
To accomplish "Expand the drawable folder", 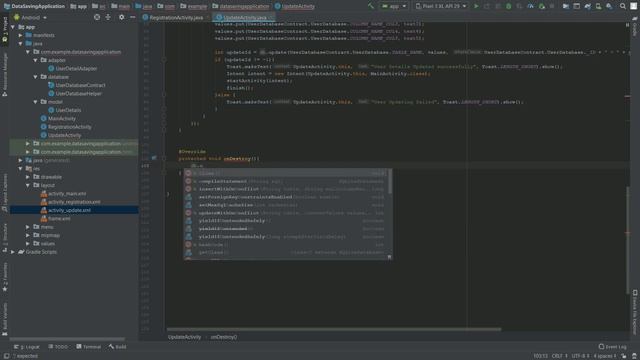I will [x=28, y=177].
